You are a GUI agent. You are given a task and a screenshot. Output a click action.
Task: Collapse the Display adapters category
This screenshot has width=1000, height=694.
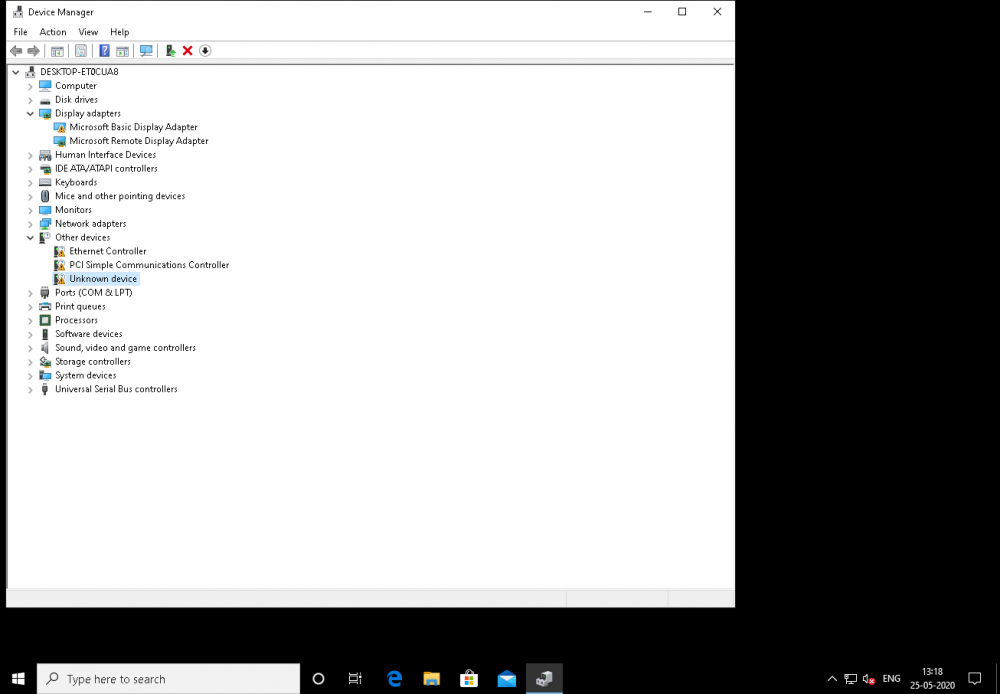point(30,114)
